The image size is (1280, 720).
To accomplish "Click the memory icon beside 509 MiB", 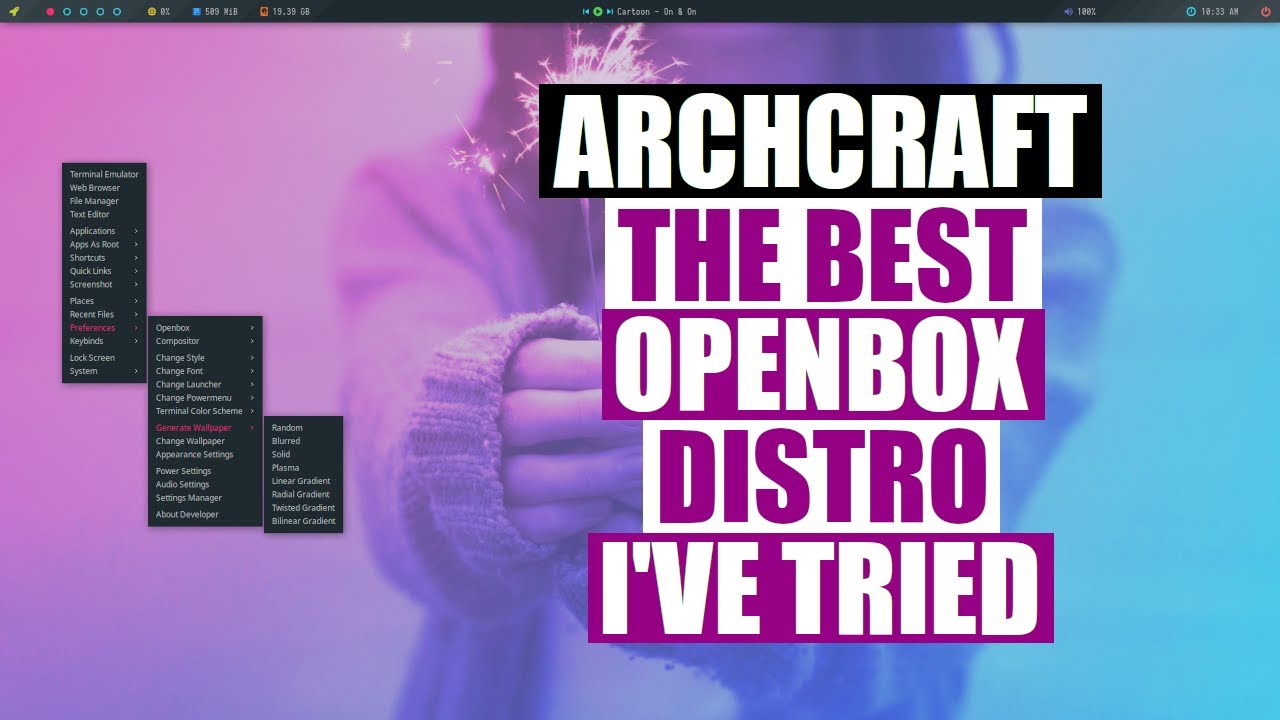I will (196, 11).
